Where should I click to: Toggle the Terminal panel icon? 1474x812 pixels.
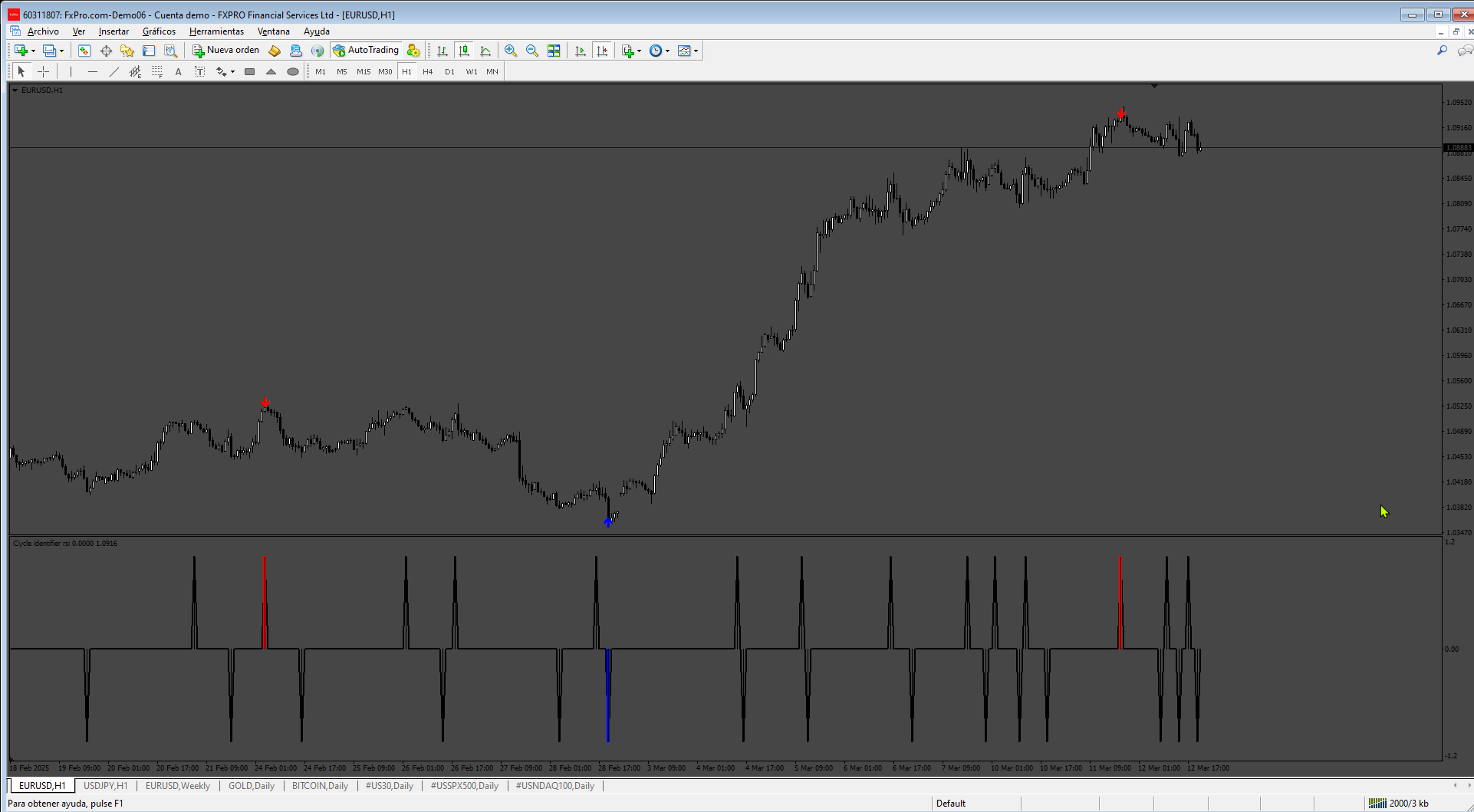click(x=149, y=51)
